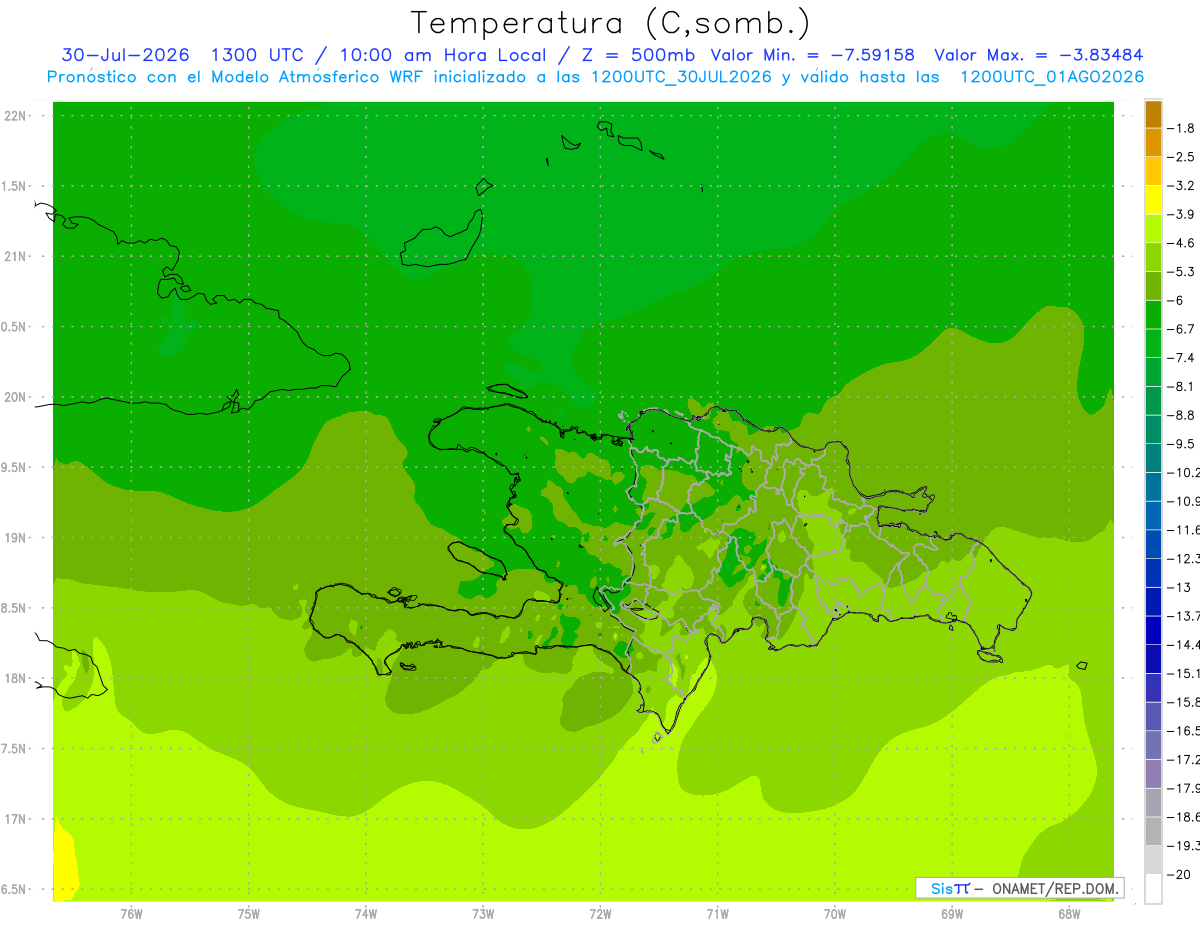Click the '-8.1' legend value
This screenshot has width=1200, height=927.
1181,387
